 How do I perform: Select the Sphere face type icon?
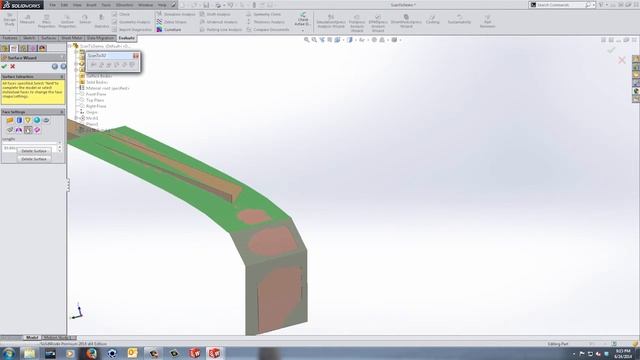pyautogui.click(x=37, y=120)
